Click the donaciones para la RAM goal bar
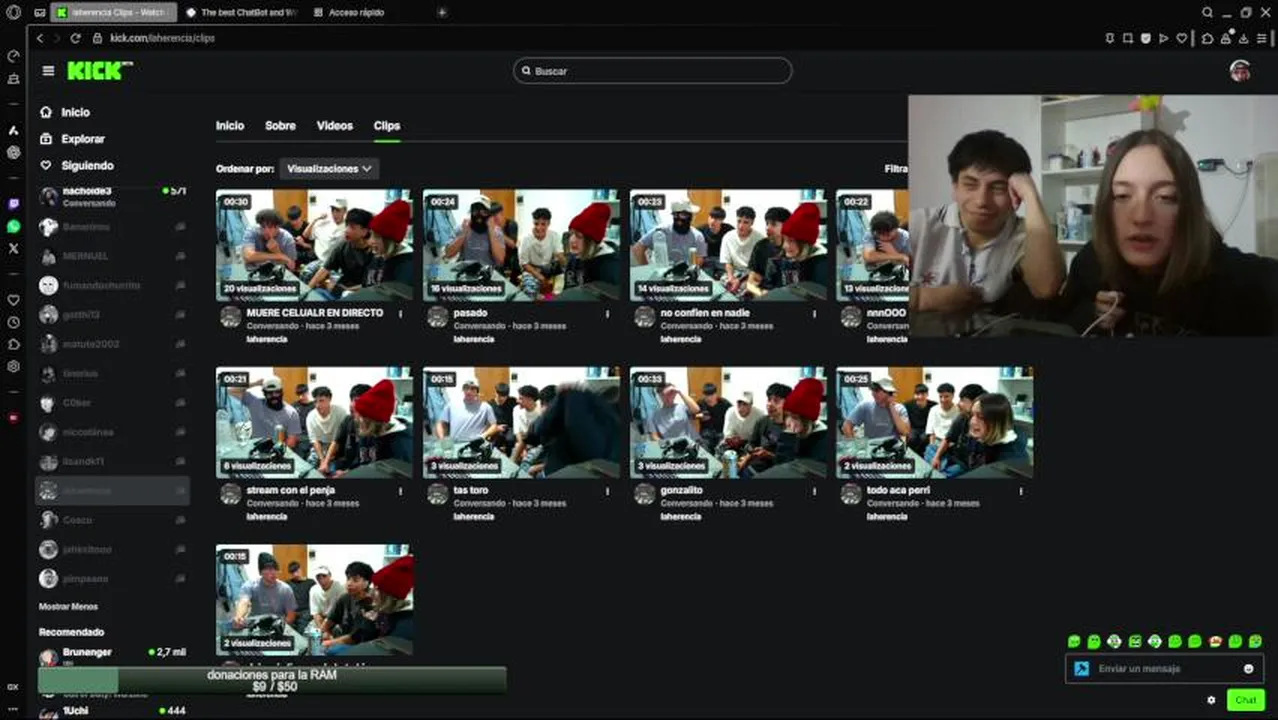1278x720 pixels. [272, 681]
